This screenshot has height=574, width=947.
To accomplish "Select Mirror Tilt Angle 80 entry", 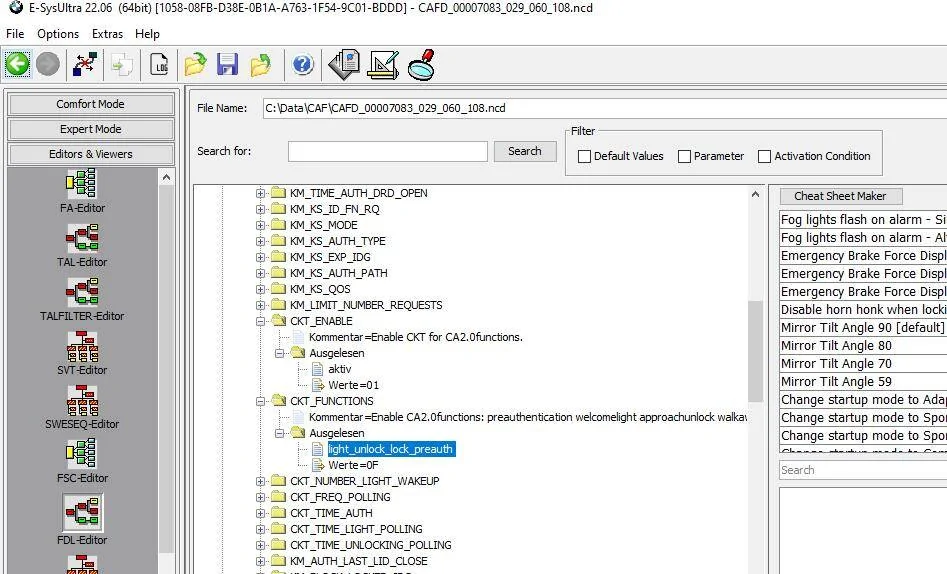I will tap(863, 346).
